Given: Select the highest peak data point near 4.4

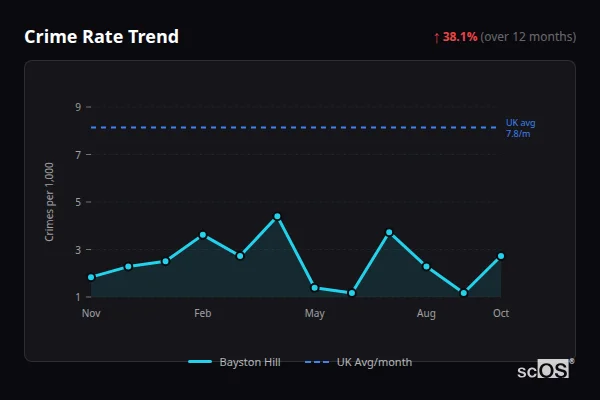Looking at the screenshot, I should pyautogui.click(x=277, y=217).
